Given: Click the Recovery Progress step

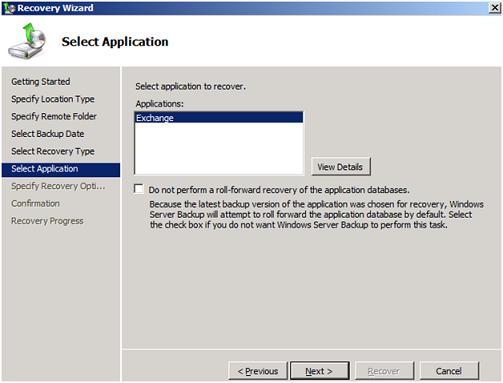Looking at the screenshot, I should [47, 221].
